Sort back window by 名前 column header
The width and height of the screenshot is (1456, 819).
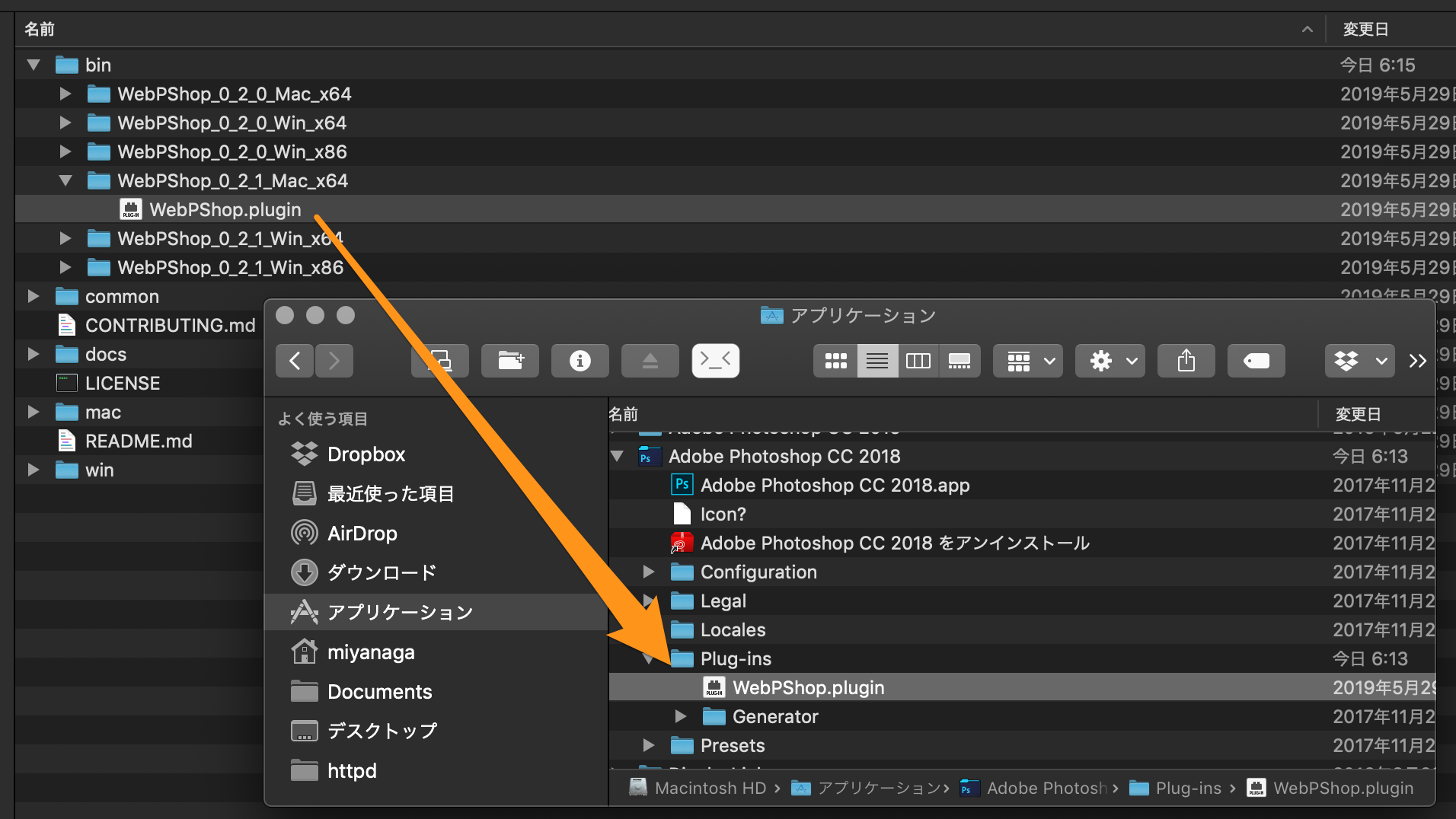tap(670, 29)
